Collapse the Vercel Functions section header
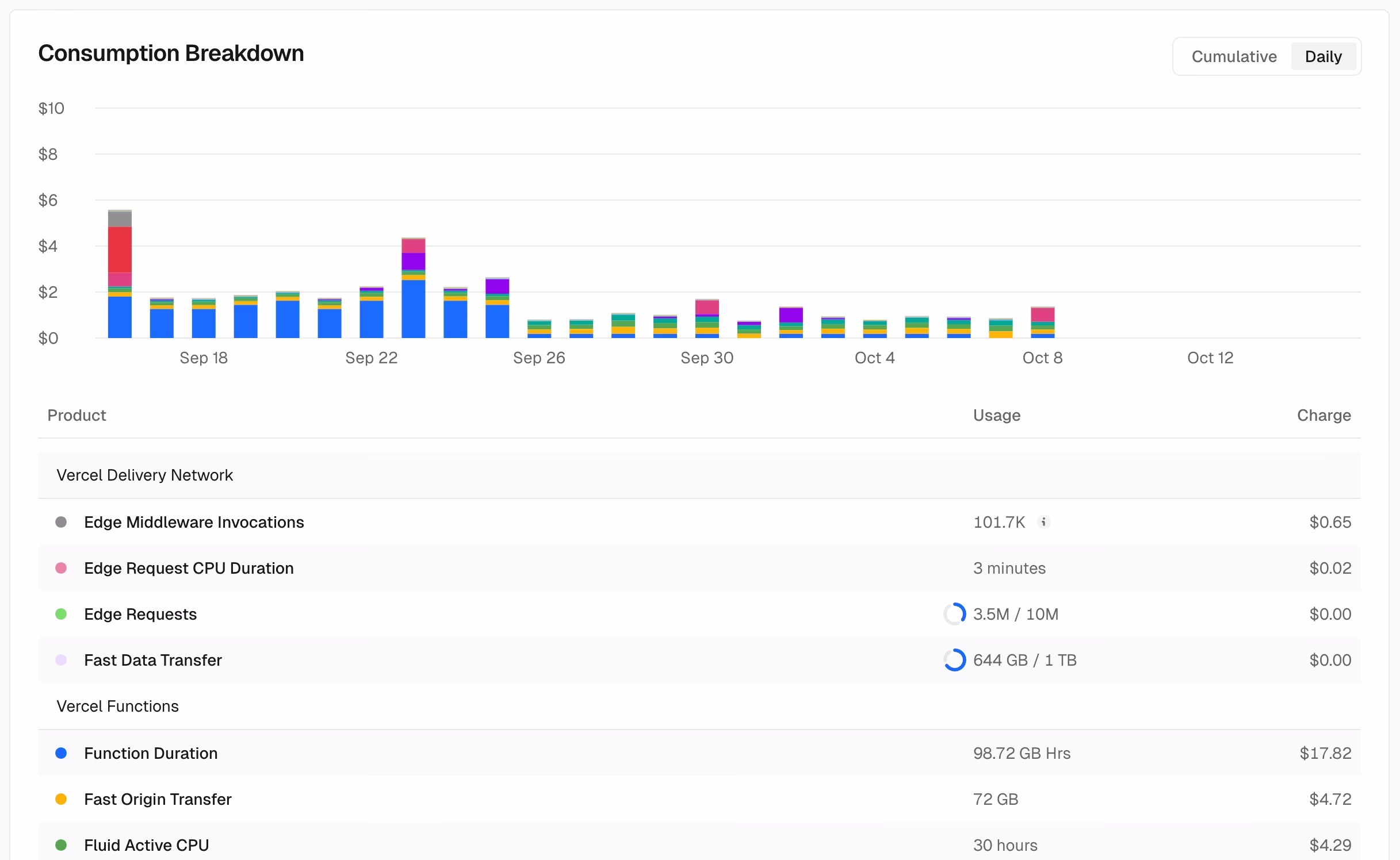The height and width of the screenshot is (860, 1400). tap(117, 706)
